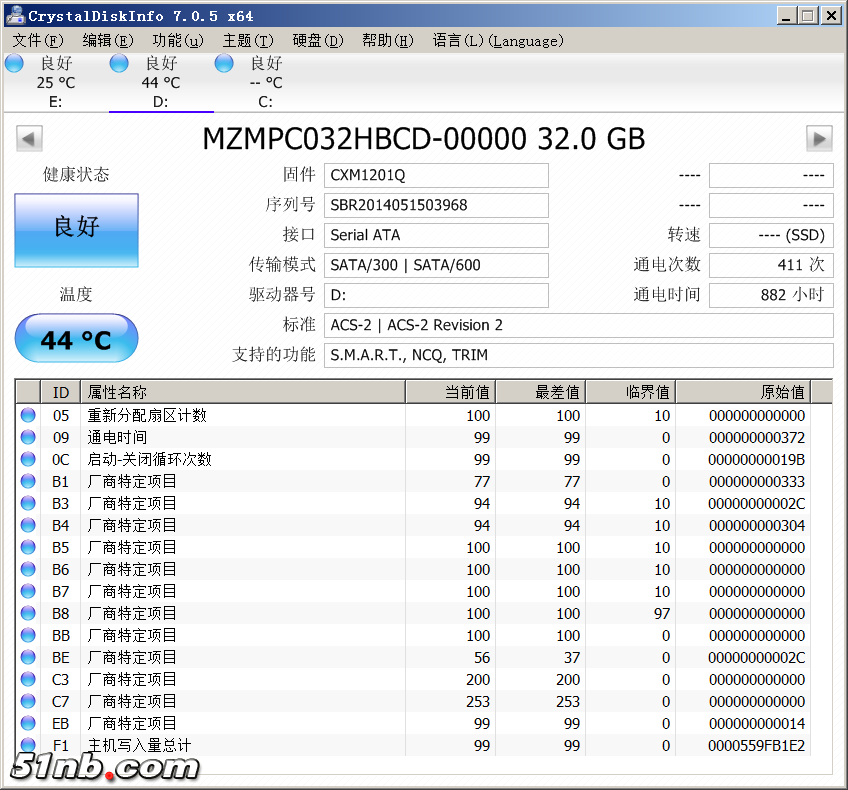
Task: Click the transfer mode field SATA/300 | SATA/600
Action: (436, 265)
